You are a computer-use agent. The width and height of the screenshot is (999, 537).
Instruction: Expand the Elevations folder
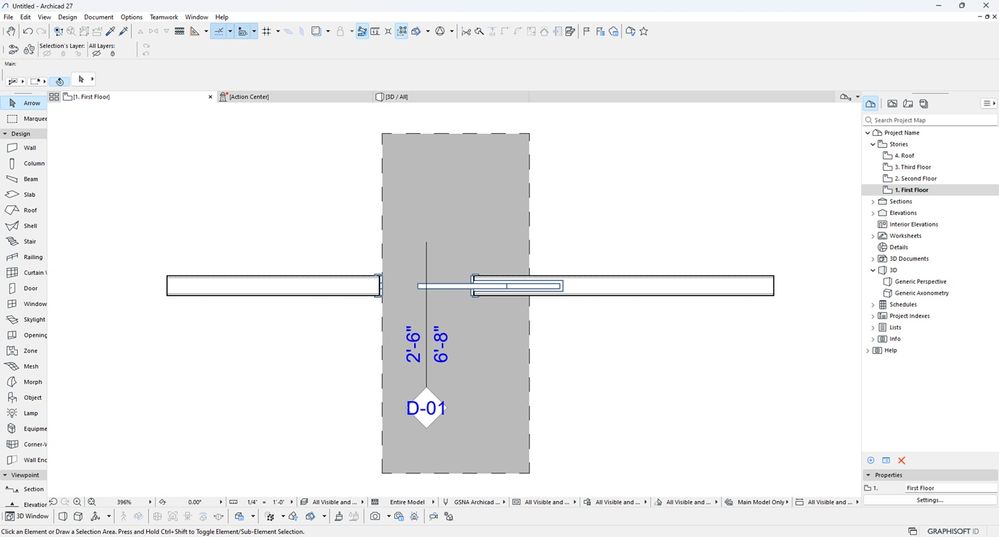click(x=873, y=213)
